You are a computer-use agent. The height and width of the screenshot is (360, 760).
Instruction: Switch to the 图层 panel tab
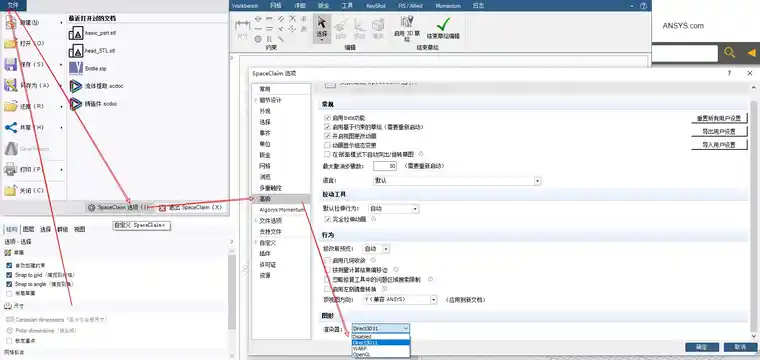click(x=29, y=230)
